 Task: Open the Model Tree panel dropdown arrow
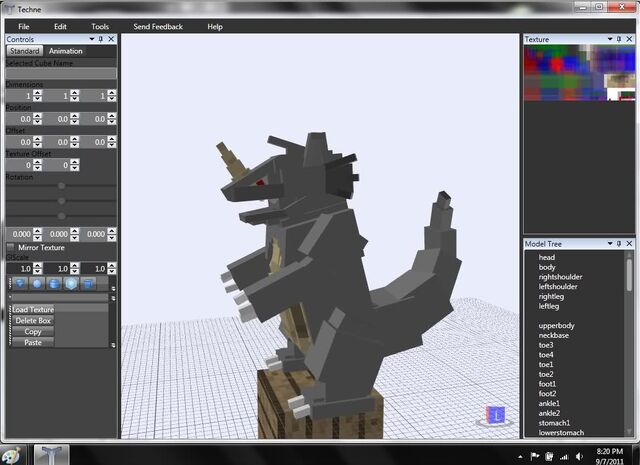pyautogui.click(x=610, y=243)
